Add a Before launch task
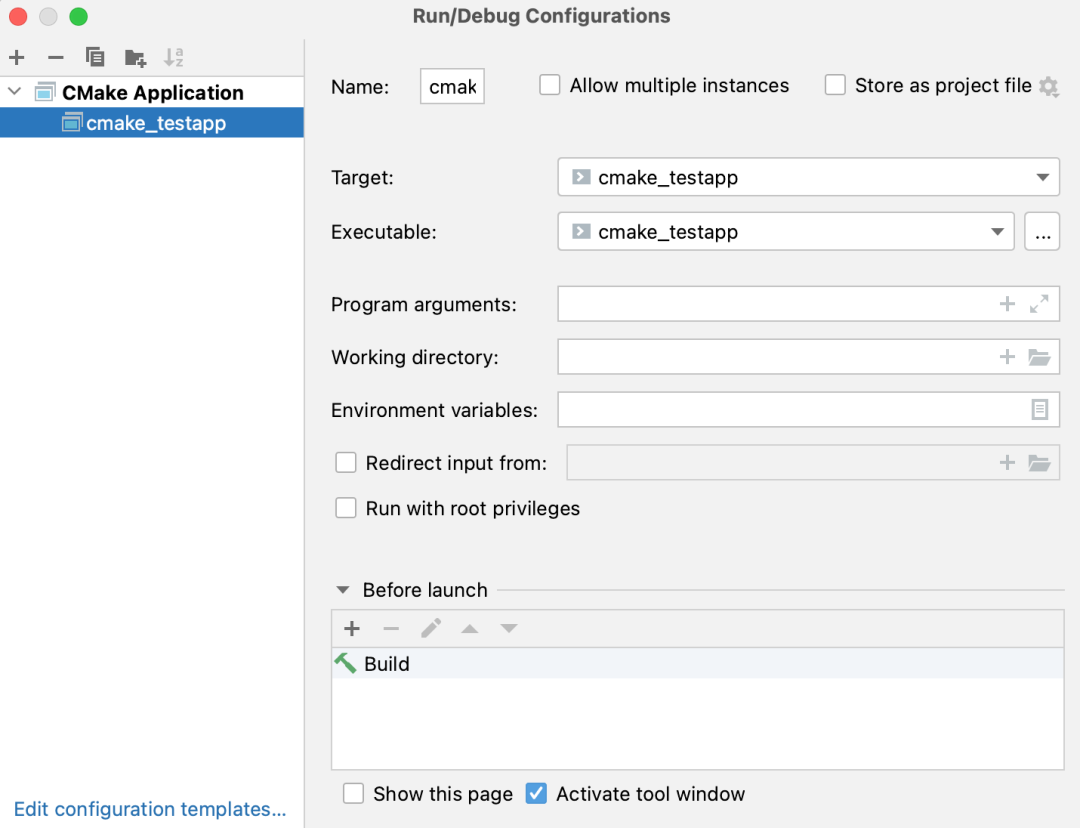This screenshot has width=1080, height=828. click(352, 628)
